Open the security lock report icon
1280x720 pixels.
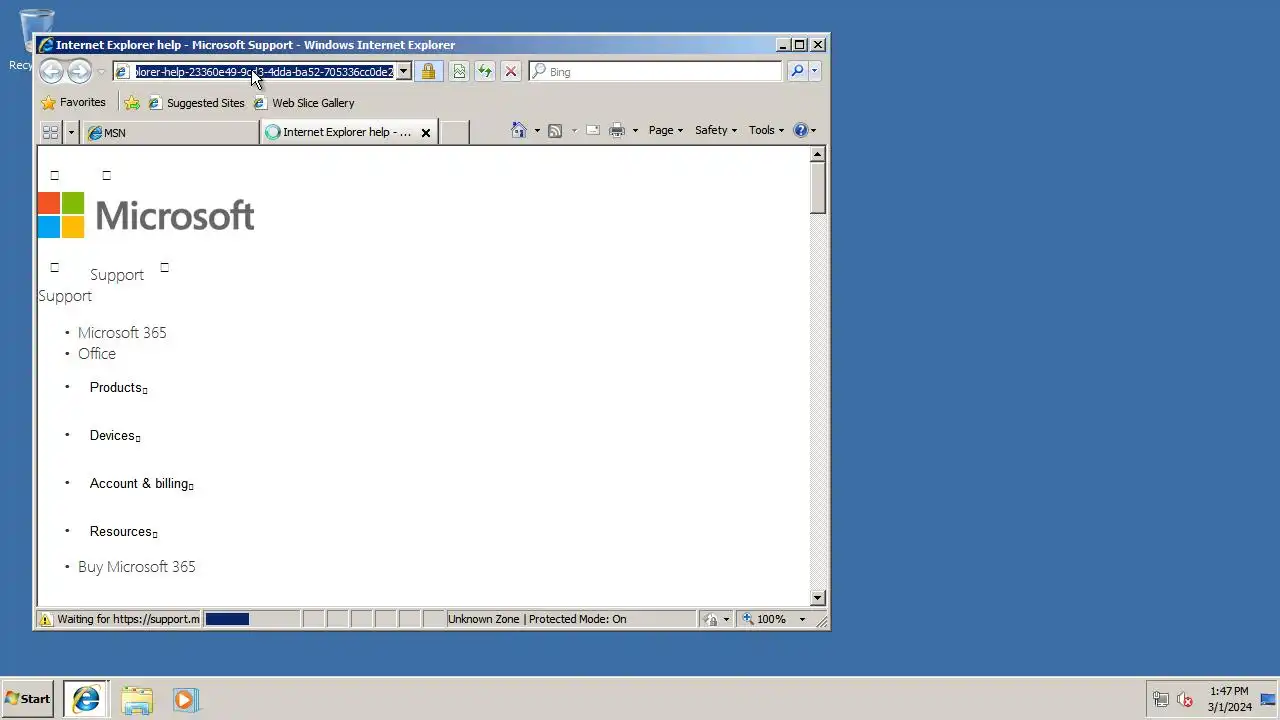[428, 71]
